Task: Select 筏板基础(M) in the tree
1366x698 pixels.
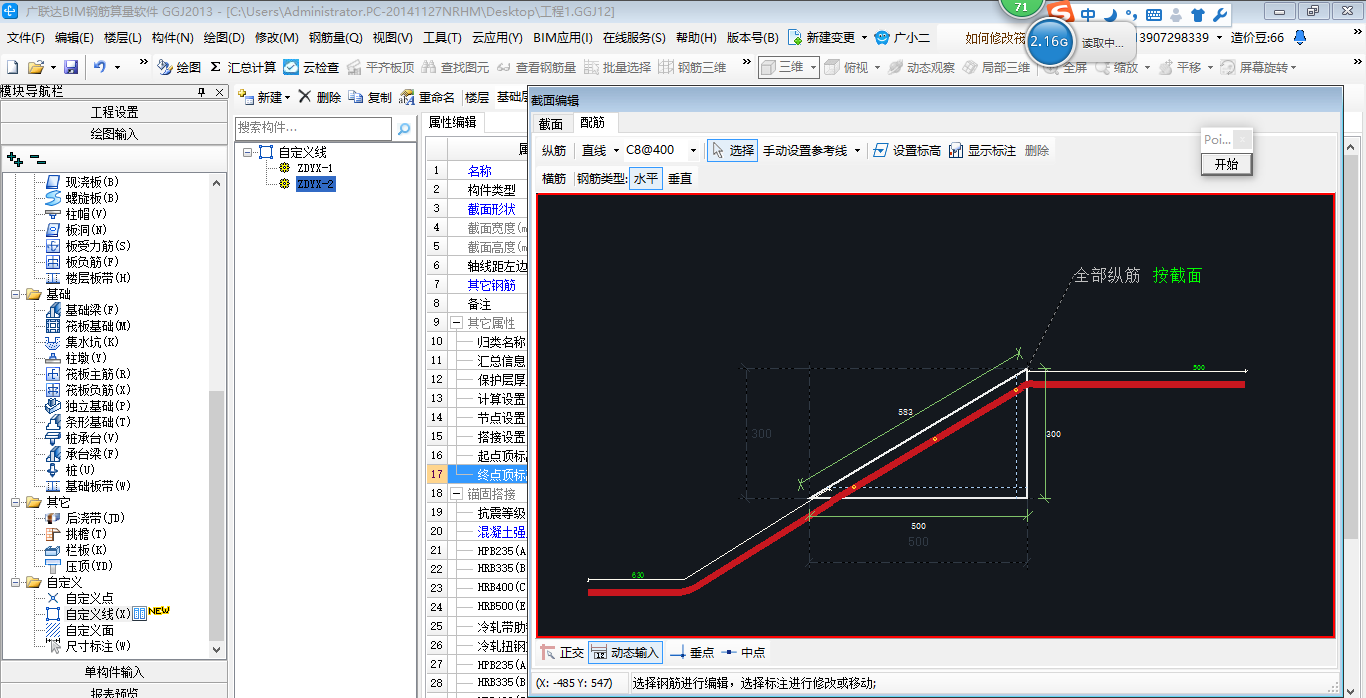Action: coord(98,326)
